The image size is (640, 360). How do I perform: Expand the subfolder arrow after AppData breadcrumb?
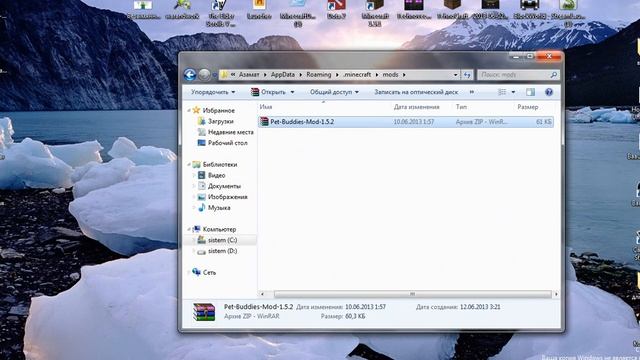click(x=300, y=75)
